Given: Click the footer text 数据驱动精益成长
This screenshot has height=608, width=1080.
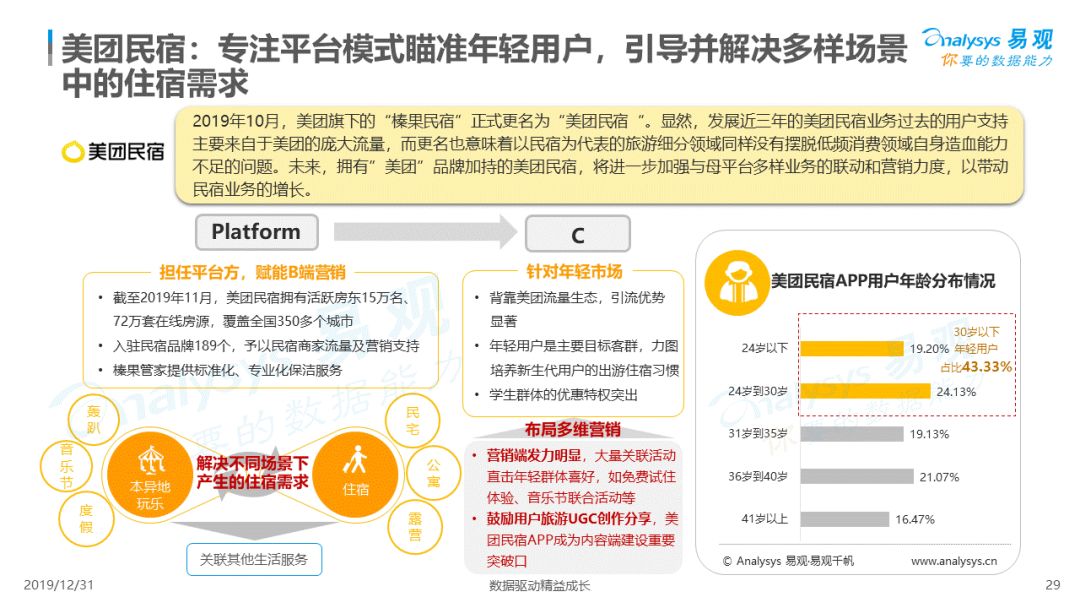Looking at the screenshot, I should coord(539,586).
